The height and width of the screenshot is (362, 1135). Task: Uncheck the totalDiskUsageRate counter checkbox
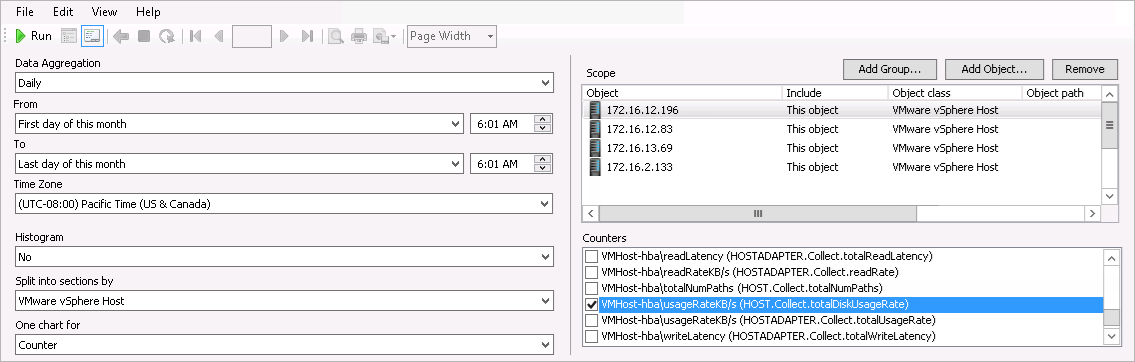591,304
